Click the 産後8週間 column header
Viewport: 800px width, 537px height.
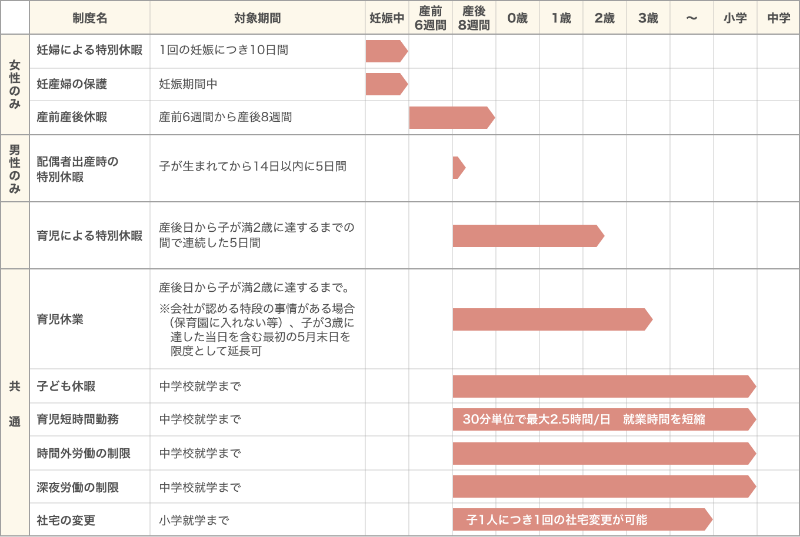point(473,18)
